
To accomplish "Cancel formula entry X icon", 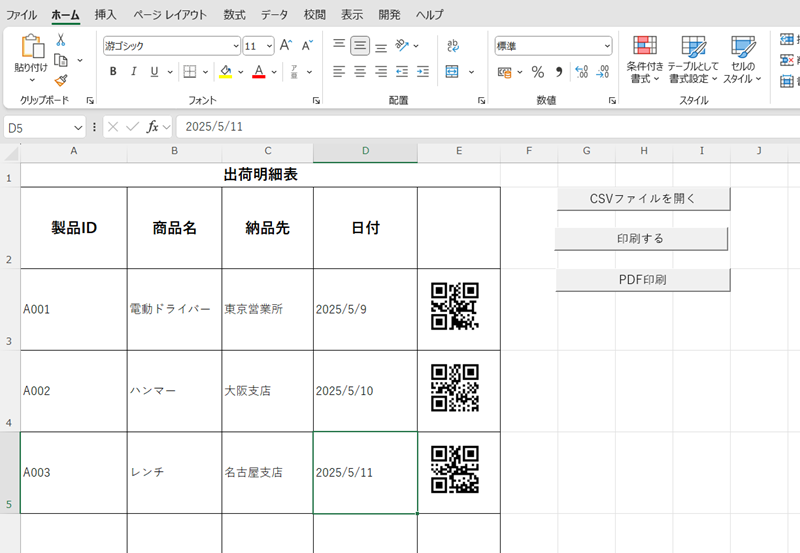I will click(113, 127).
